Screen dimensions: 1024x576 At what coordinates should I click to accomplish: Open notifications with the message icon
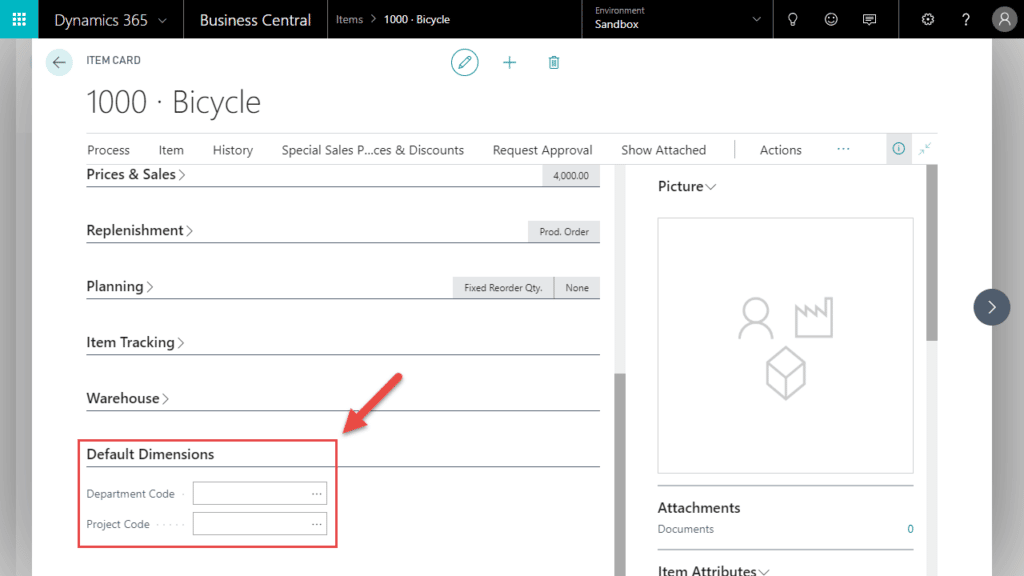[x=869, y=19]
